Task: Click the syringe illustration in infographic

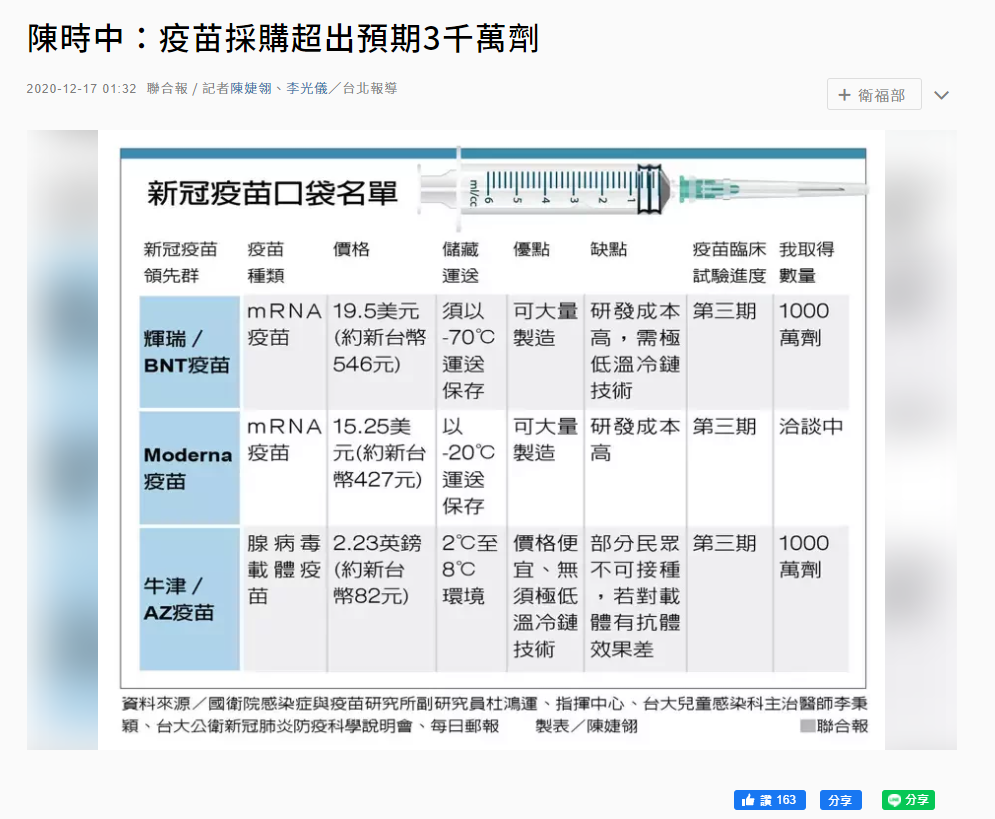Action: [641, 190]
